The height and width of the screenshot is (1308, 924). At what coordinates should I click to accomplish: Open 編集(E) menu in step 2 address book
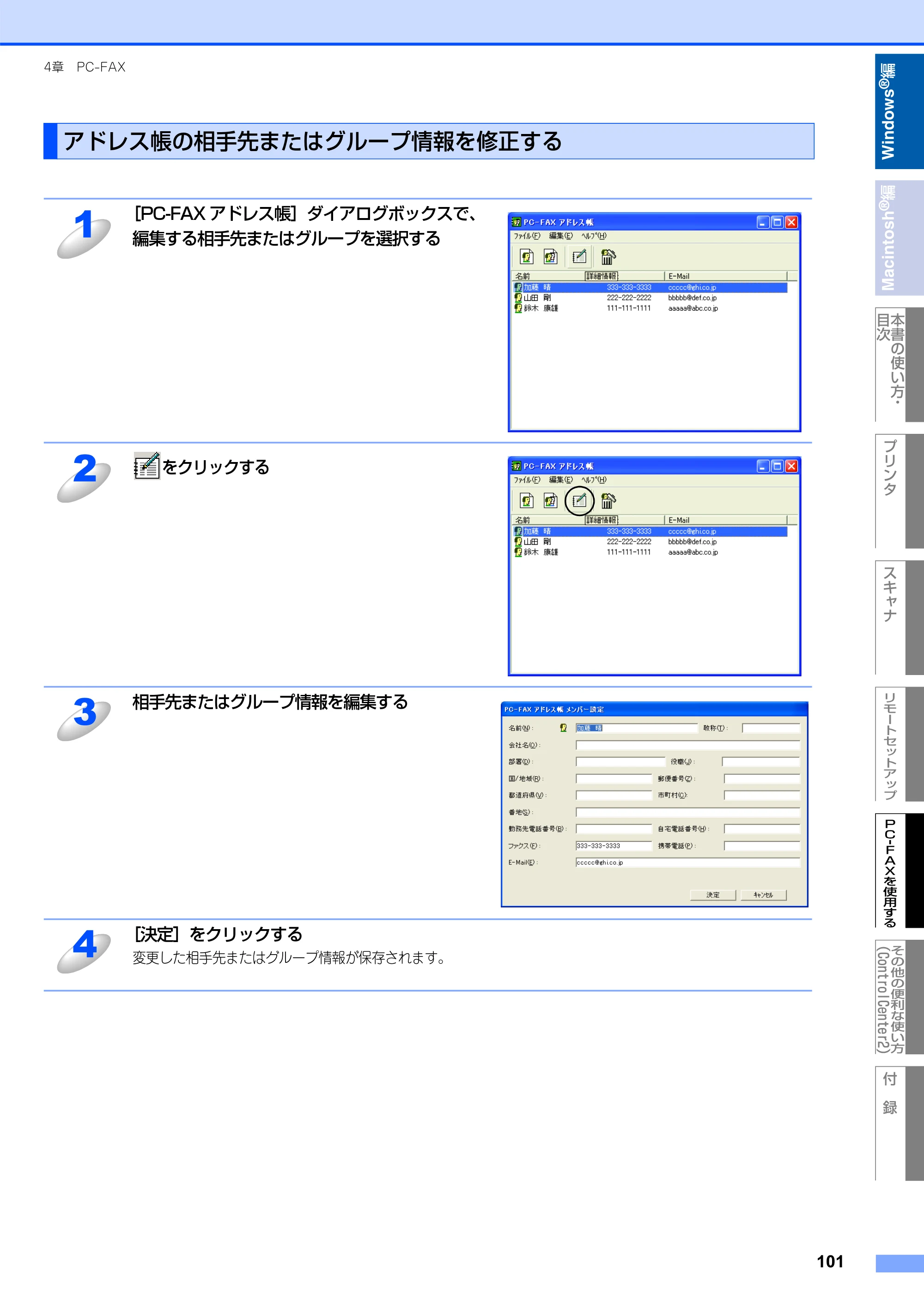(560, 480)
